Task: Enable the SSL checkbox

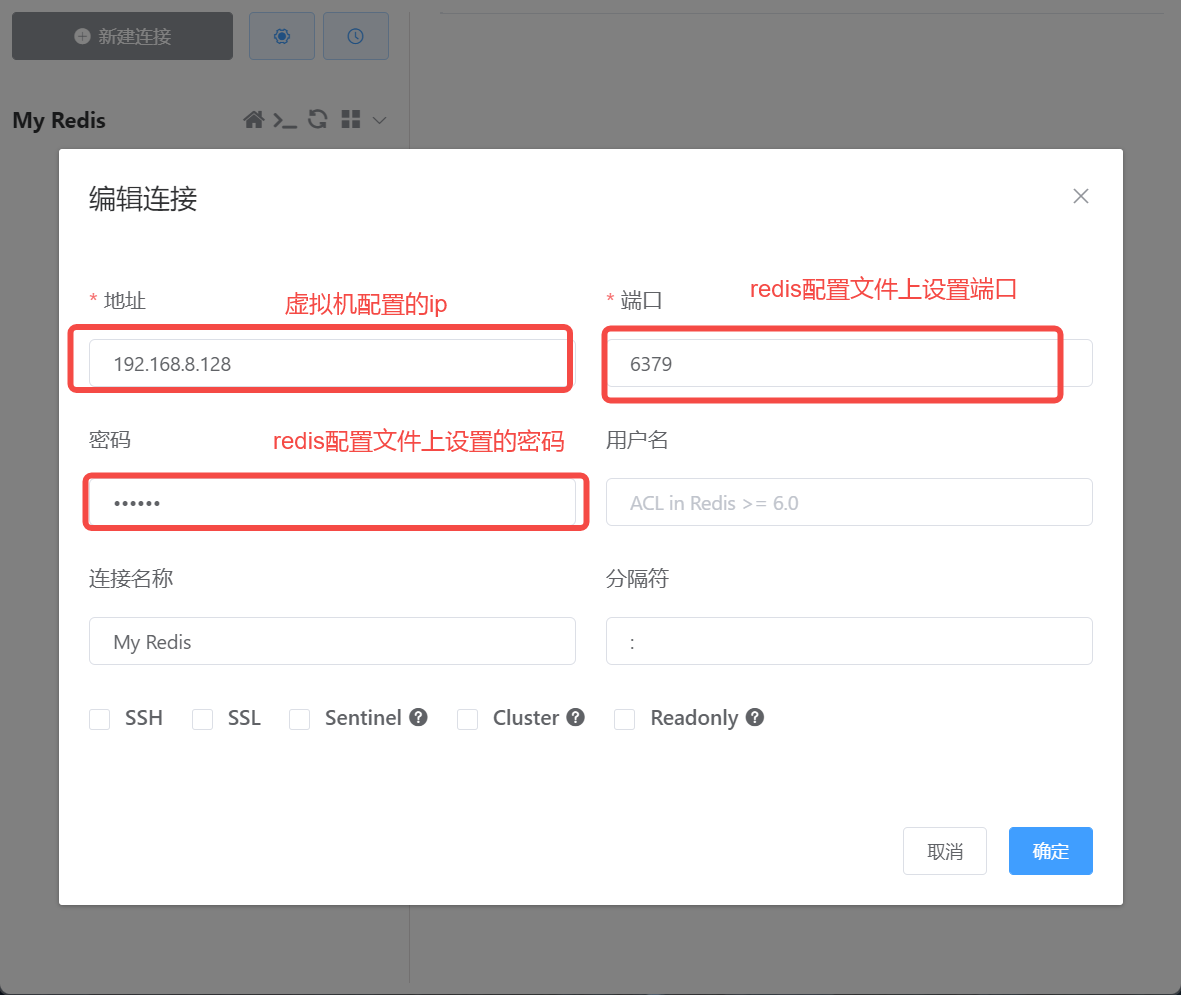Action: (x=203, y=719)
